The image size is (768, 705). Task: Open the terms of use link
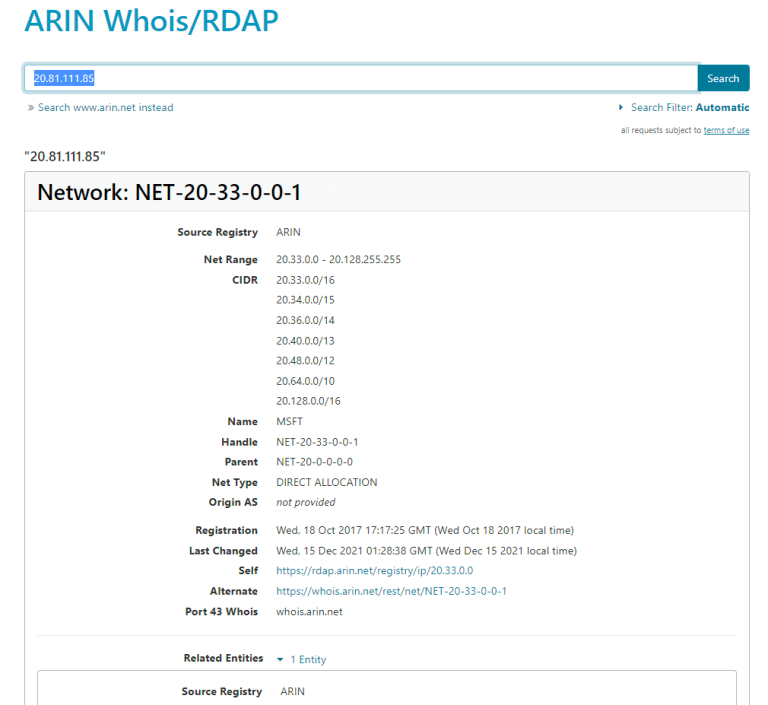coord(726,130)
